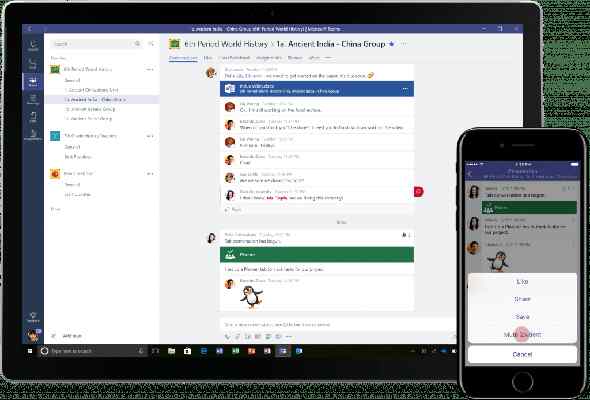
Task: Open Chat from the left rail
Action: tap(33, 64)
